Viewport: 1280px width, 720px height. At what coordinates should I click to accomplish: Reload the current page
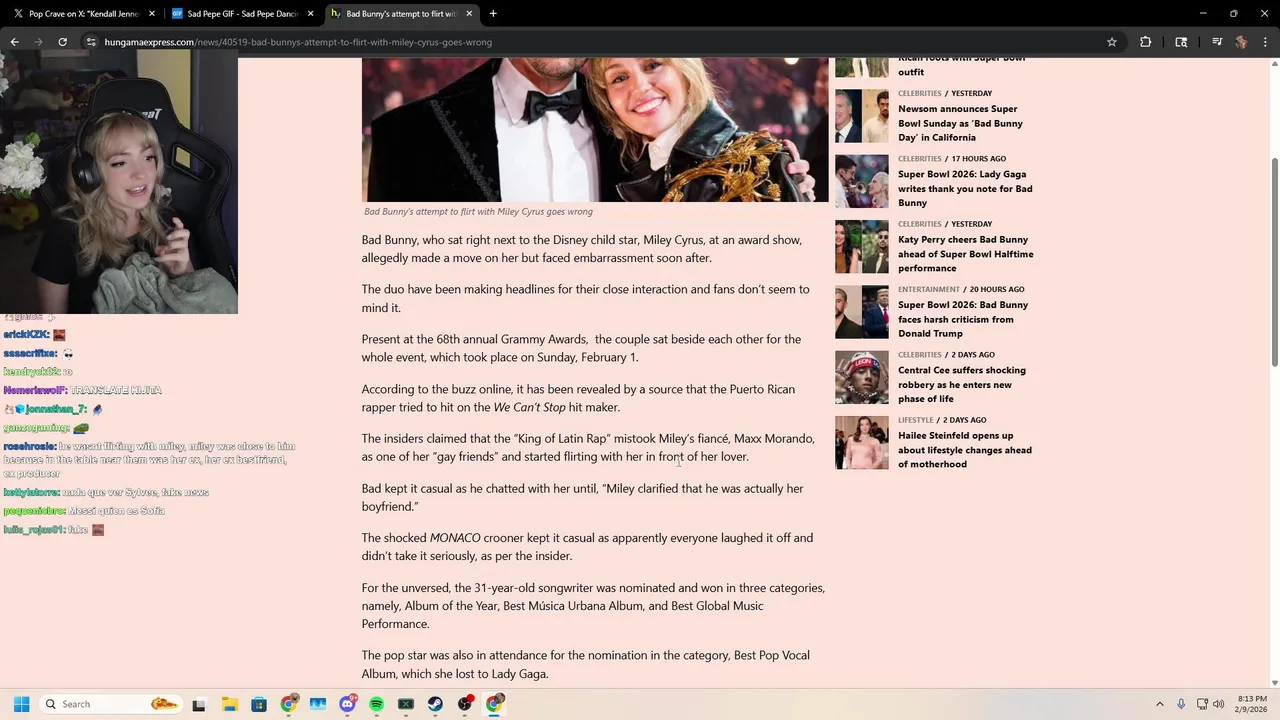pyautogui.click(x=62, y=42)
